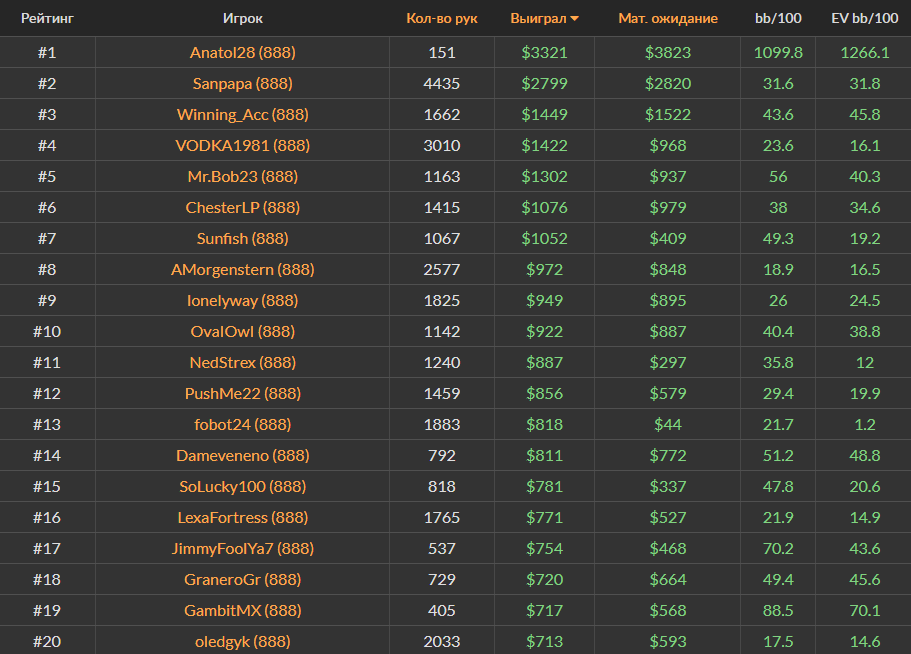Open fobot24 (888) player profile

pos(243,425)
